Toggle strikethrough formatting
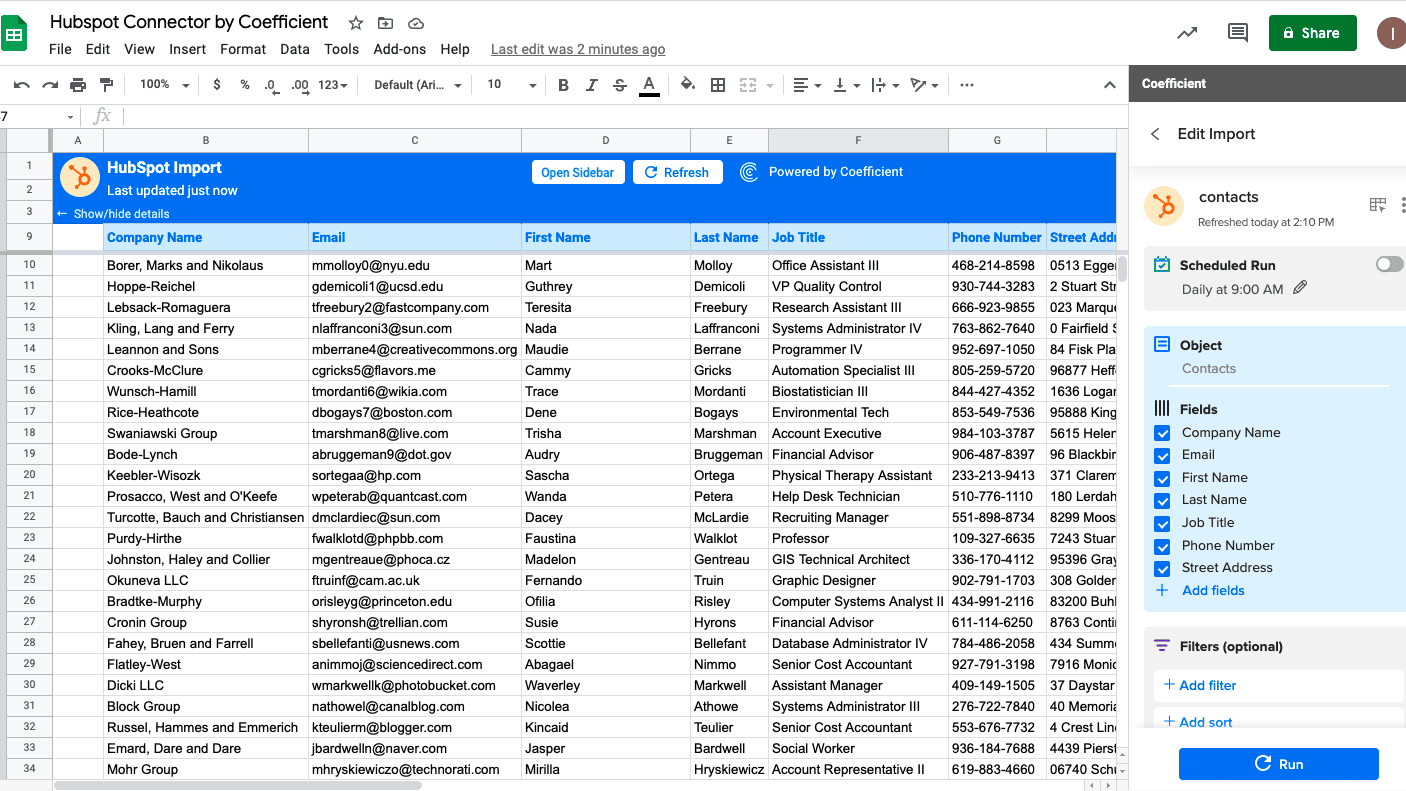 [620, 85]
